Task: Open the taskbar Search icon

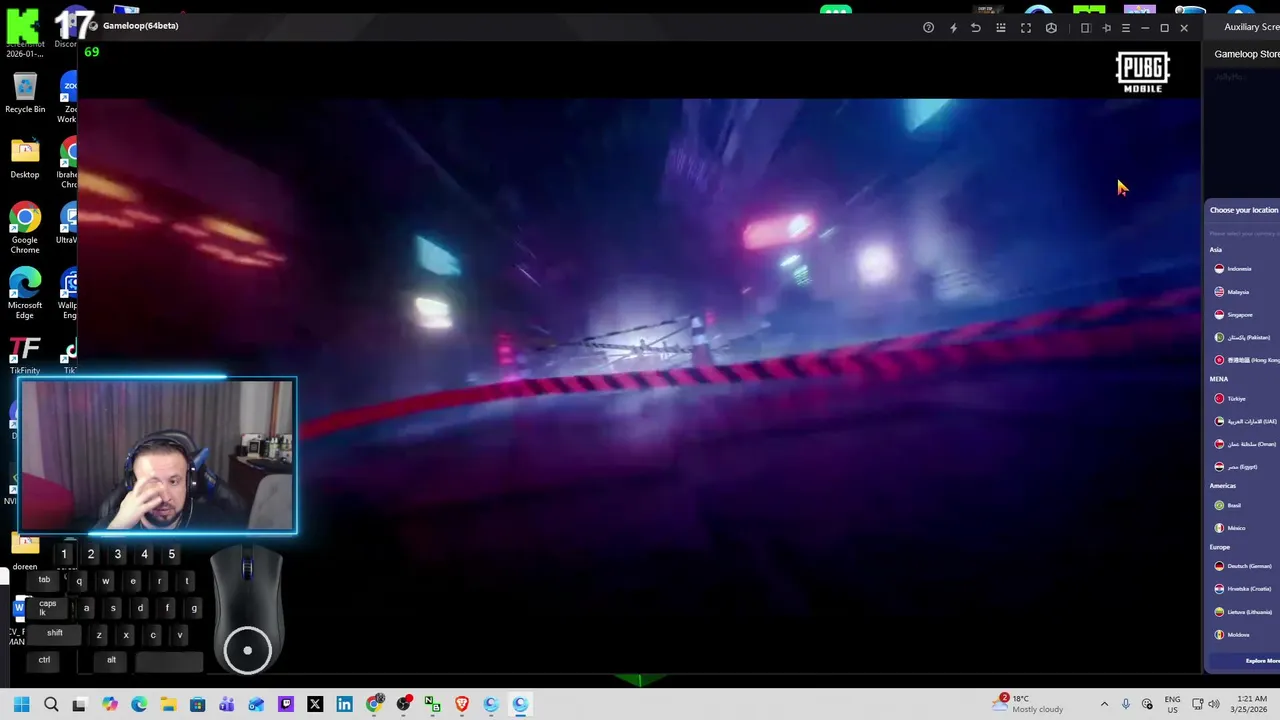Action: [51, 704]
